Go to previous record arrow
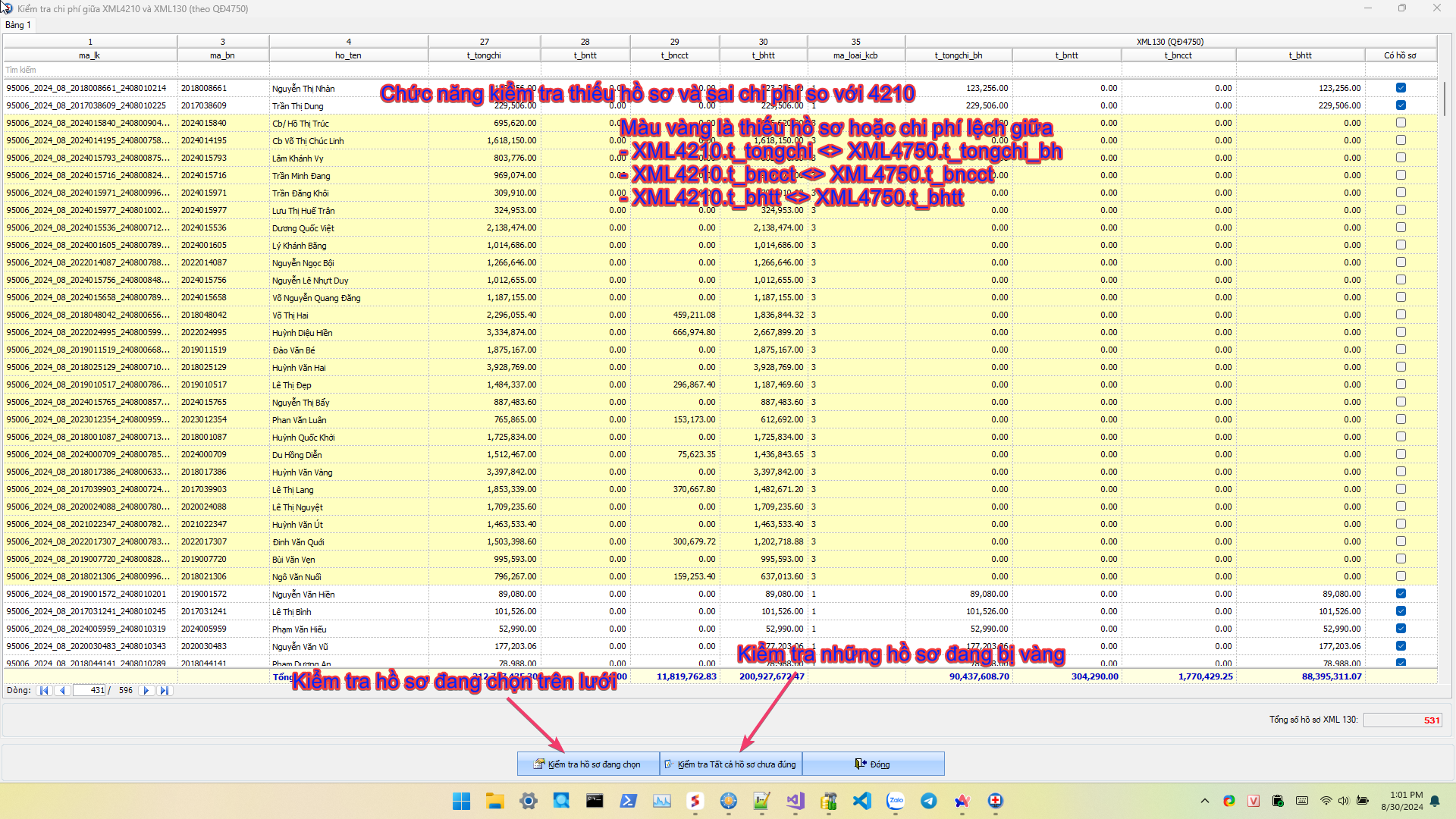1456x819 pixels. 62,691
